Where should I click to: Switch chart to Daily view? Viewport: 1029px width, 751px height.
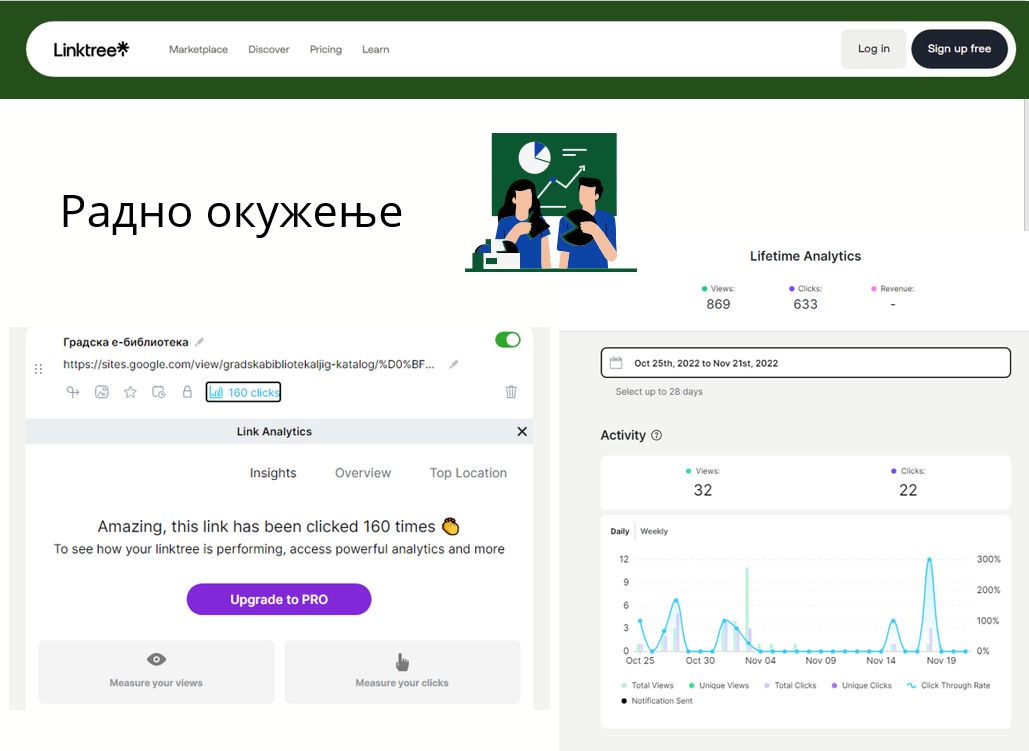(620, 531)
